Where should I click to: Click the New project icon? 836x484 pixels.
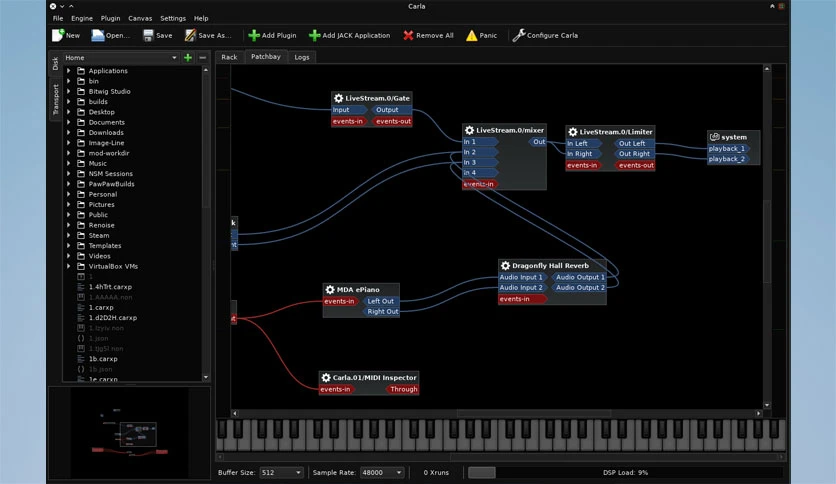click(x=58, y=35)
